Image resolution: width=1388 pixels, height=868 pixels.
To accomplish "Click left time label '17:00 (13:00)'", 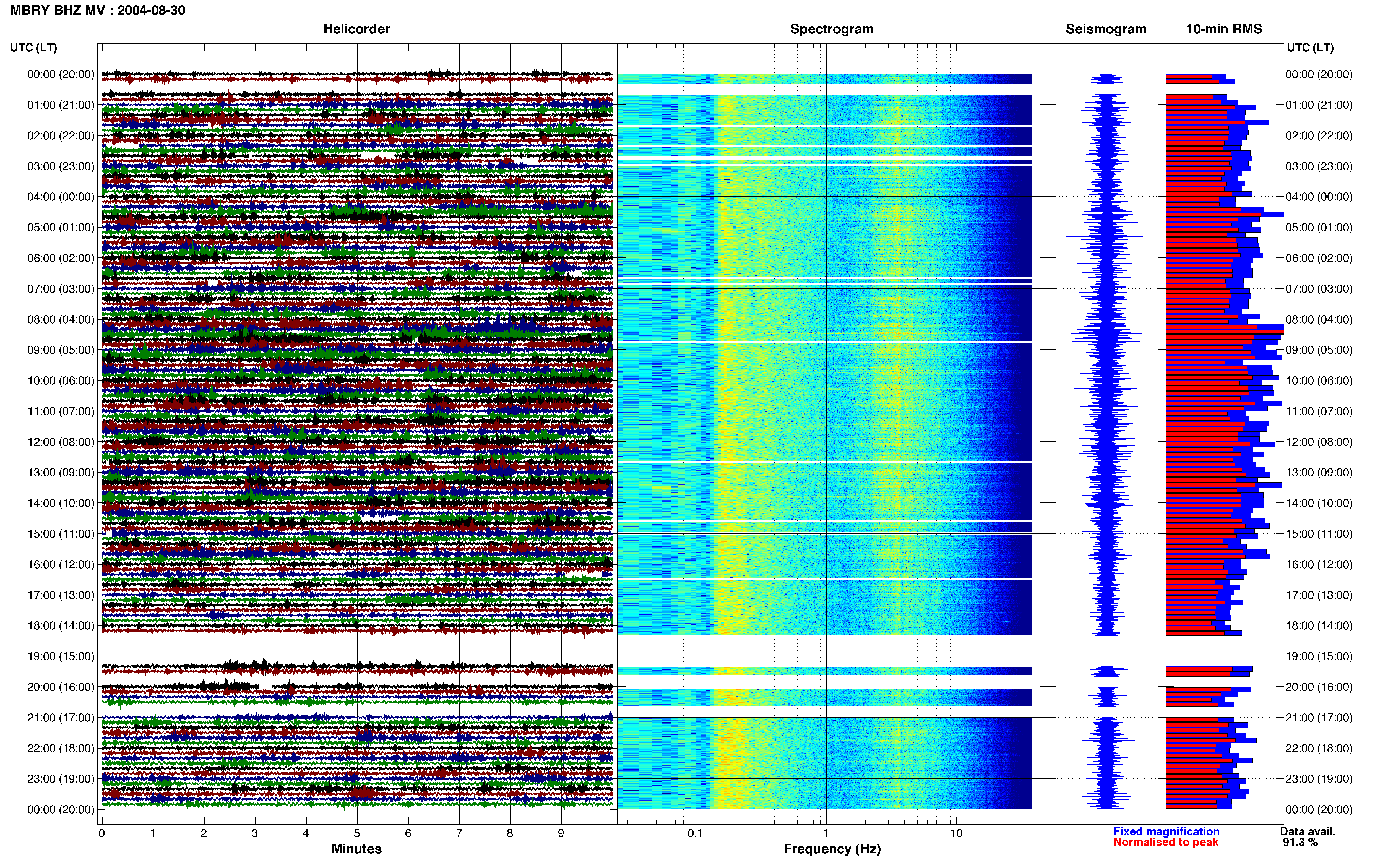I will pos(61,595).
